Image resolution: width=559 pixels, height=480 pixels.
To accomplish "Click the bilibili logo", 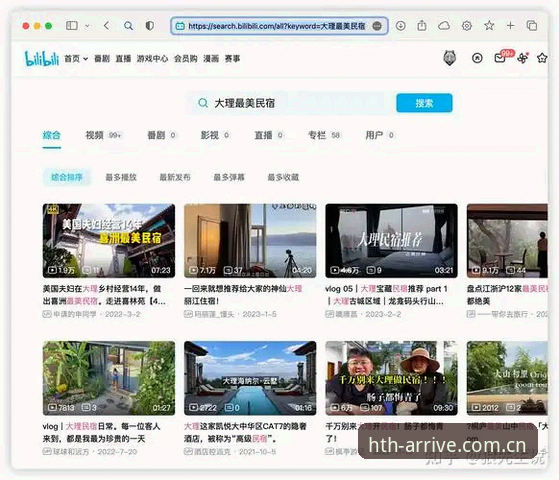I will (x=41, y=58).
